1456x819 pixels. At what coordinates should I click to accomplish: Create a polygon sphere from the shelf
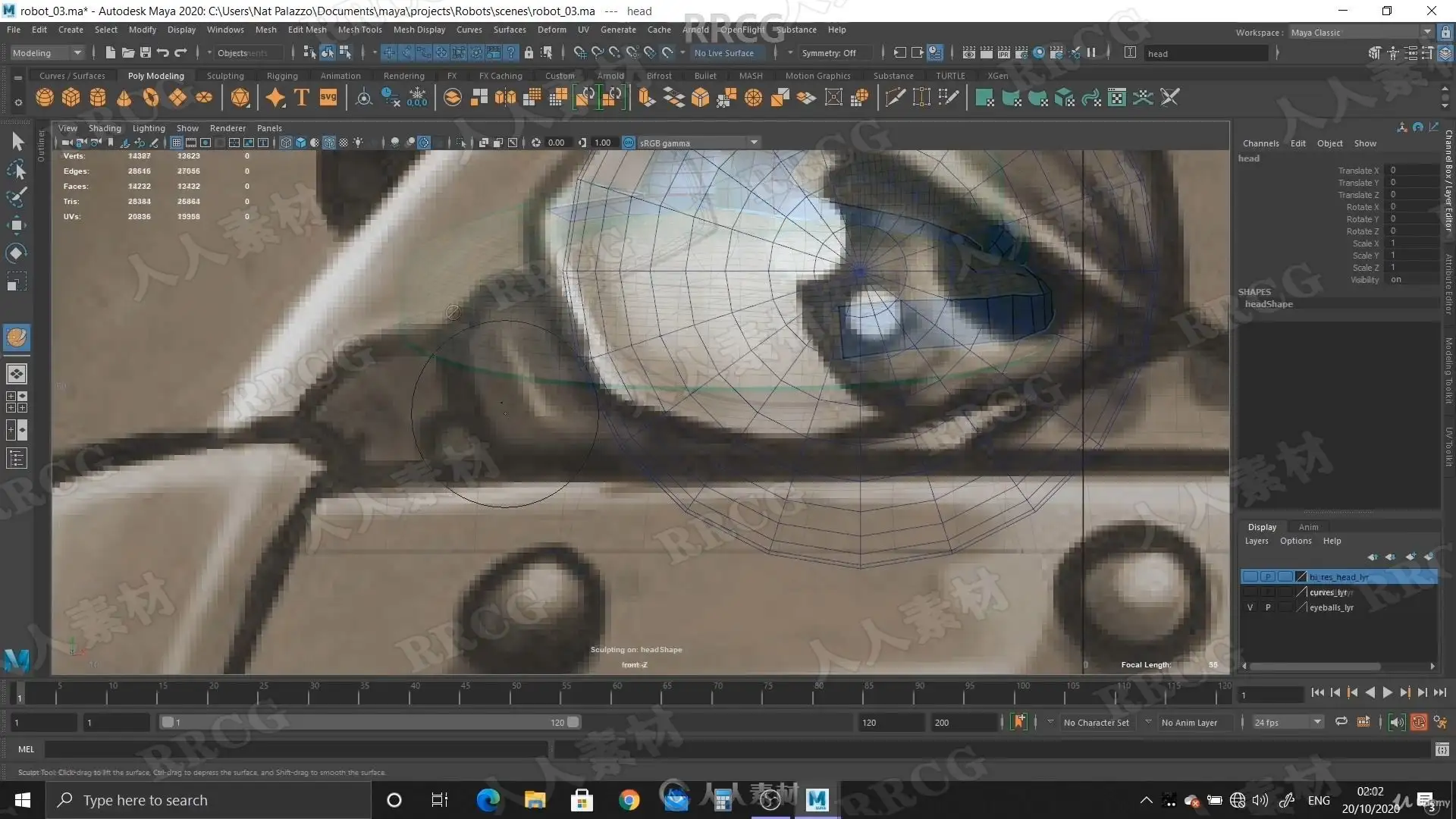pos(45,98)
